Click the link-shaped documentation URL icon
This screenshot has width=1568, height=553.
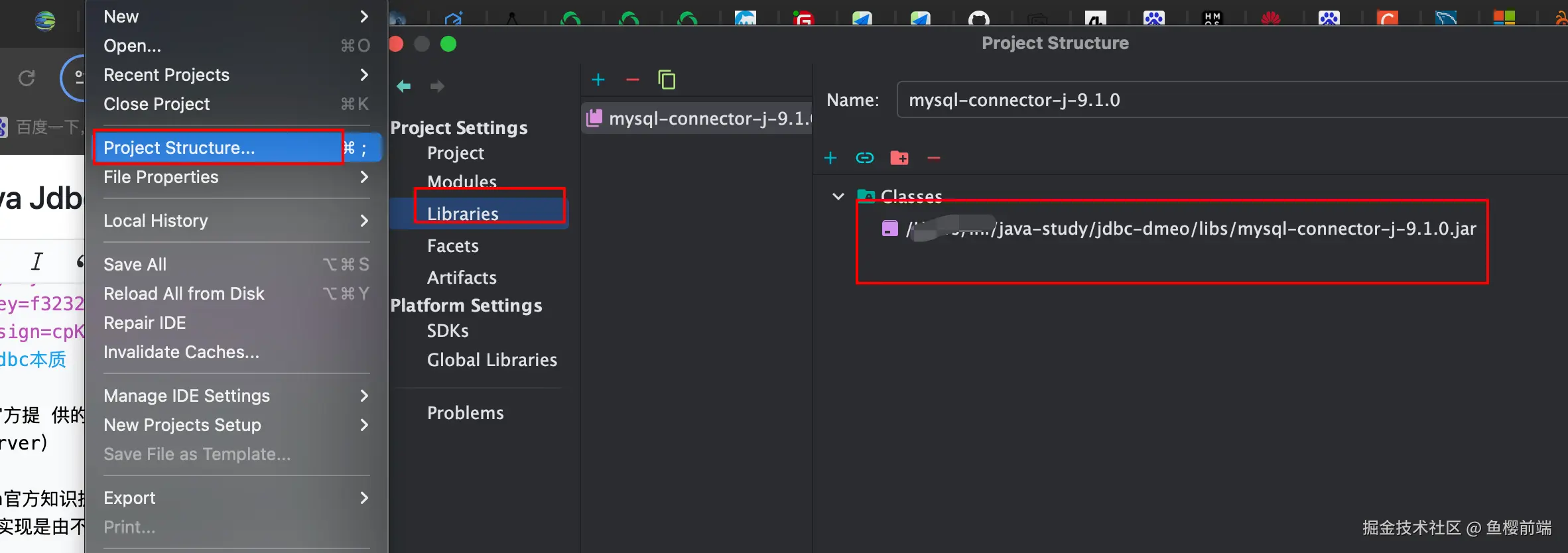[x=865, y=158]
